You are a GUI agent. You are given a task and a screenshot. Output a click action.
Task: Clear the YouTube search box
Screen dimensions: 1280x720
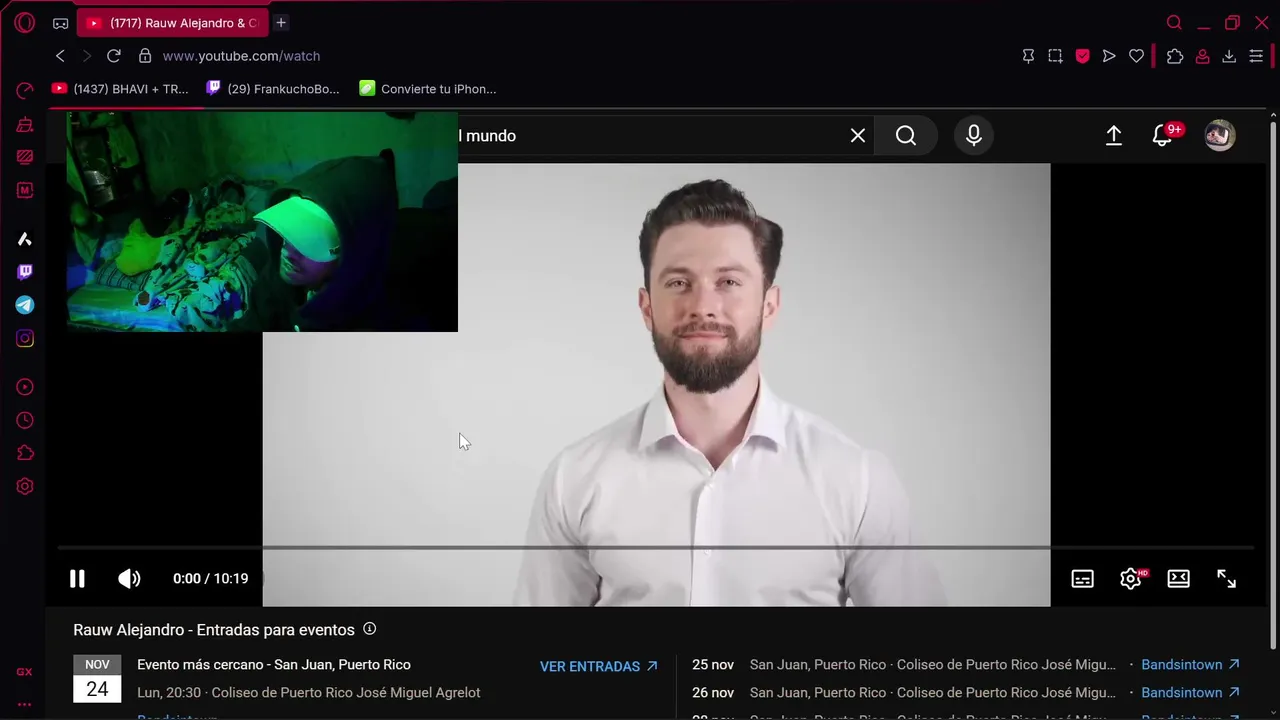coord(858,135)
